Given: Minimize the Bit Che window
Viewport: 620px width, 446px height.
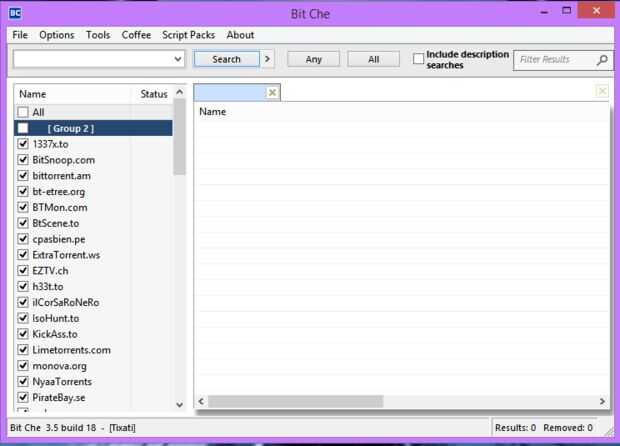Looking at the screenshot, I should pyautogui.click(x=544, y=11).
